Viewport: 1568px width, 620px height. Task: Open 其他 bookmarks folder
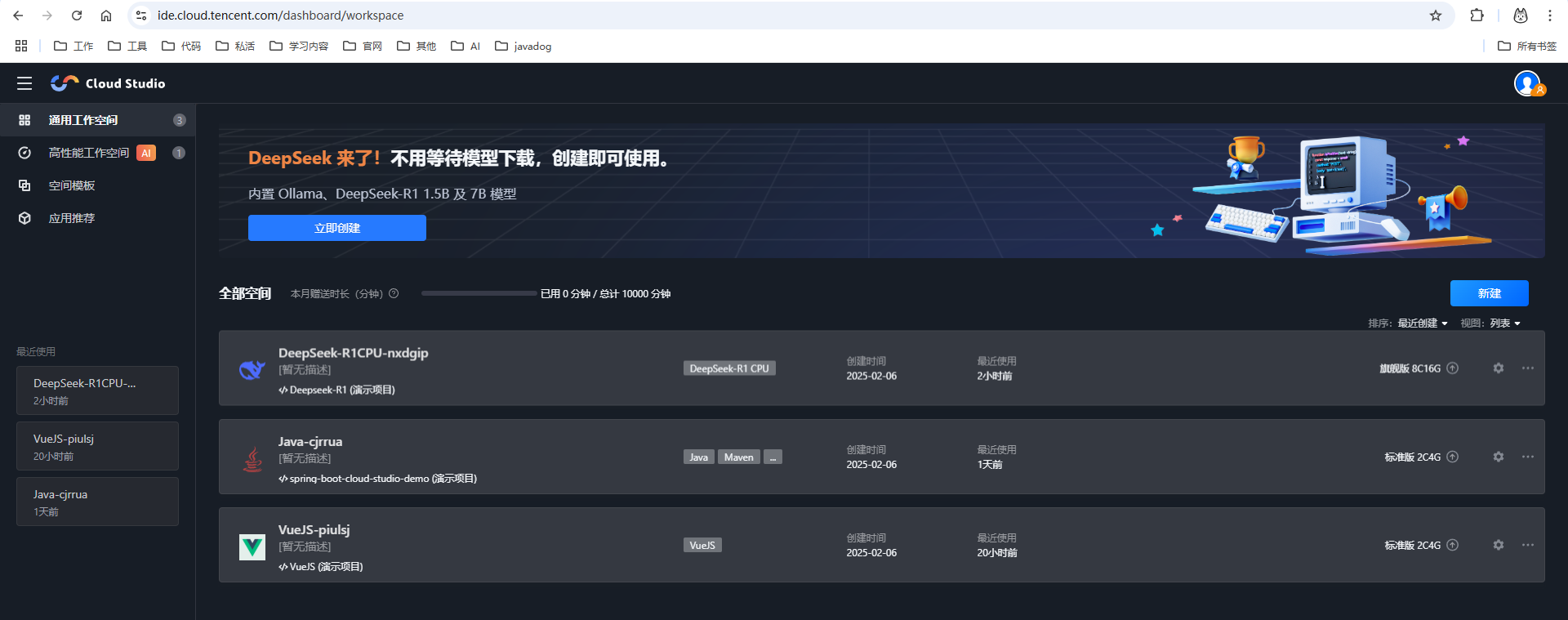[x=416, y=46]
